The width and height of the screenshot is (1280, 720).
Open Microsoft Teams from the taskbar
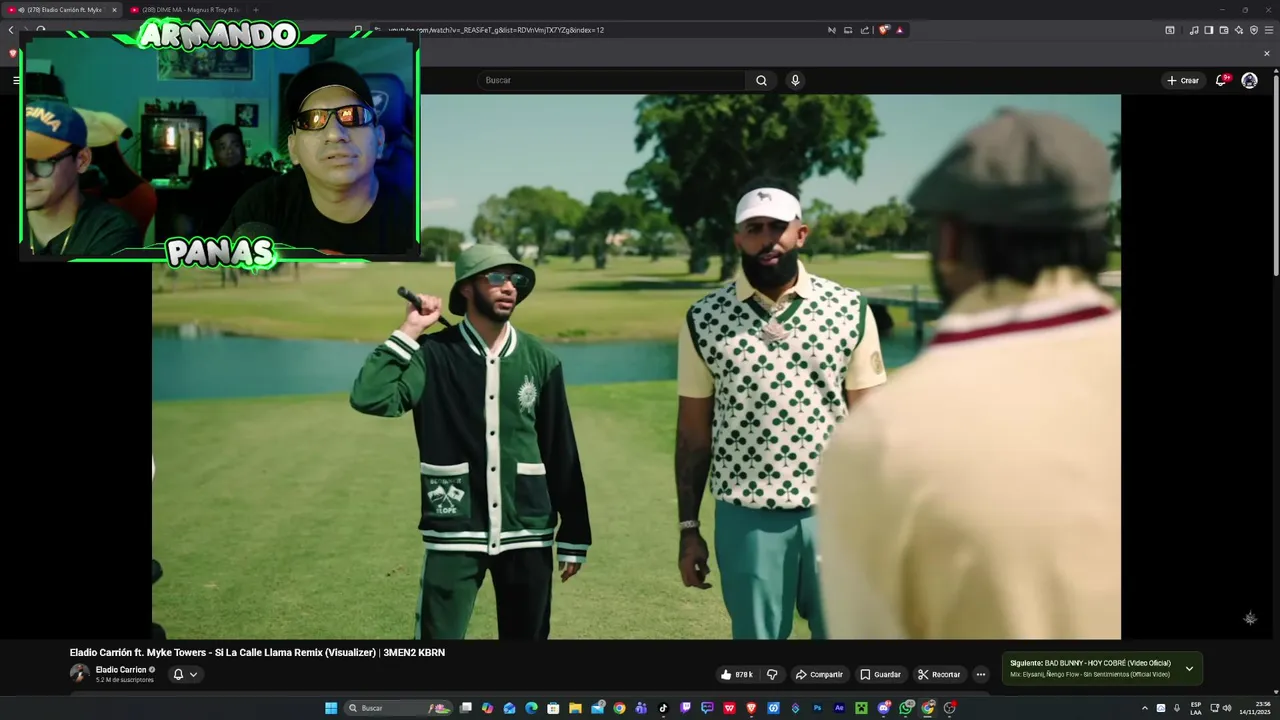[x=641, y=708]
